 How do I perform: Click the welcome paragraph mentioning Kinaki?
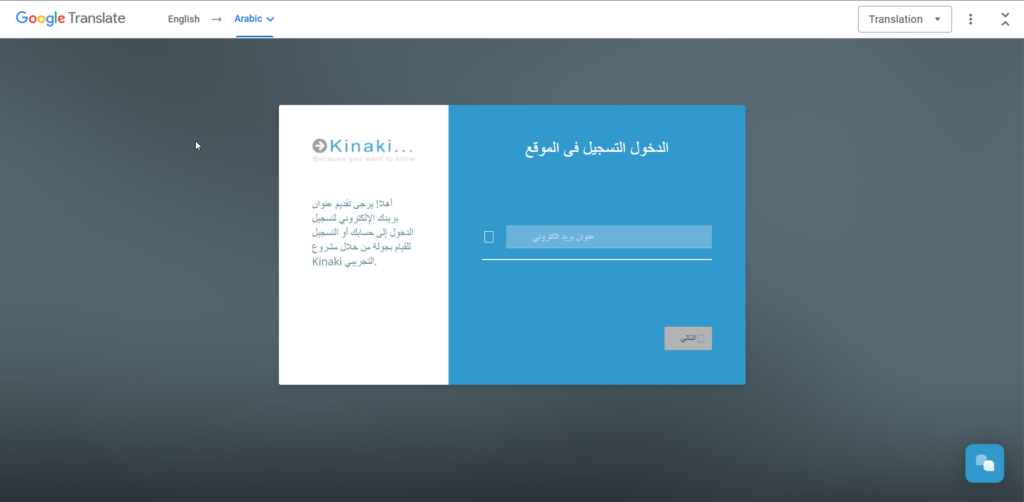point(363,232)
